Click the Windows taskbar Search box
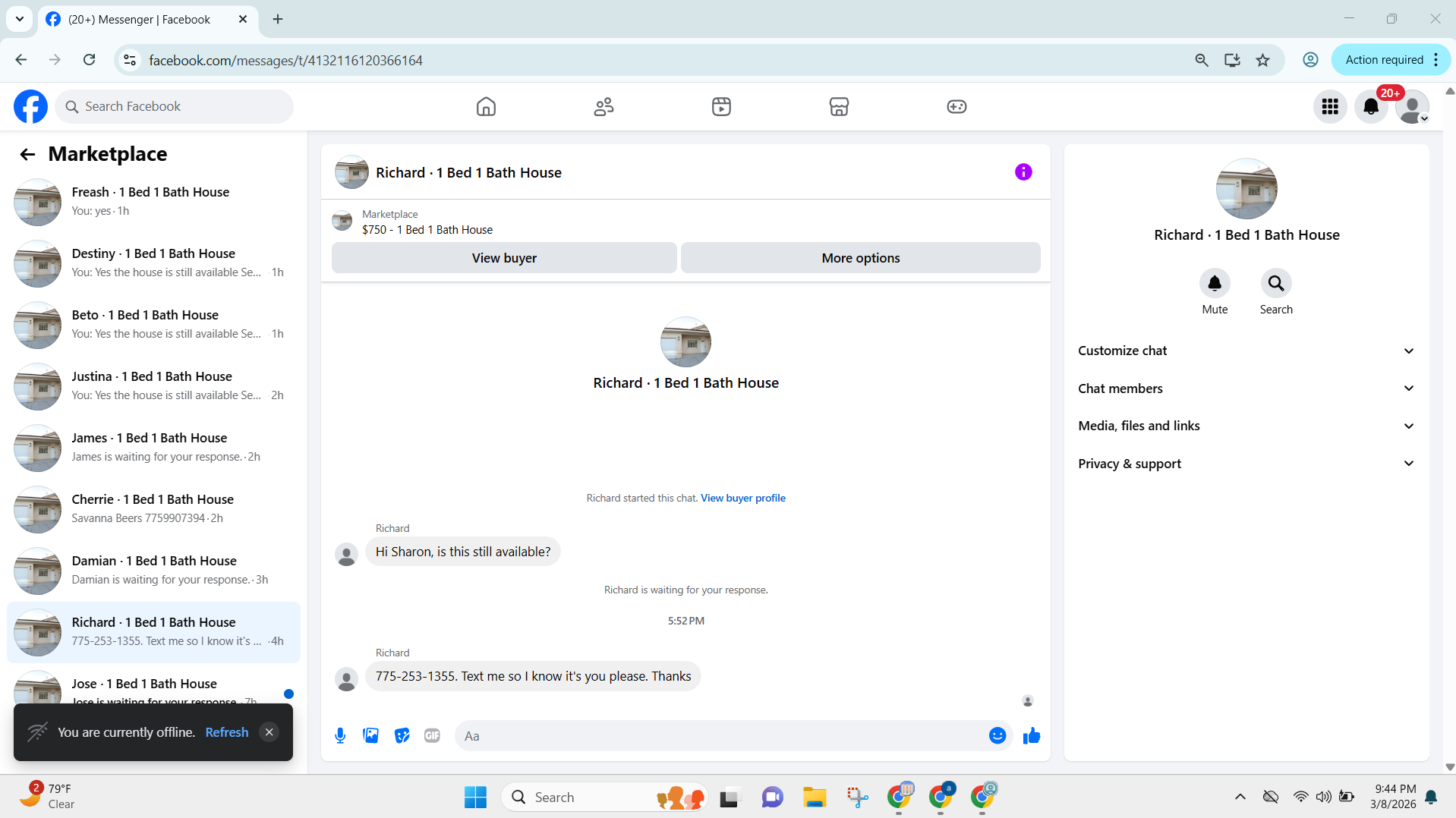The height and width of the screenshot is (818, 1456). [604, 797]
